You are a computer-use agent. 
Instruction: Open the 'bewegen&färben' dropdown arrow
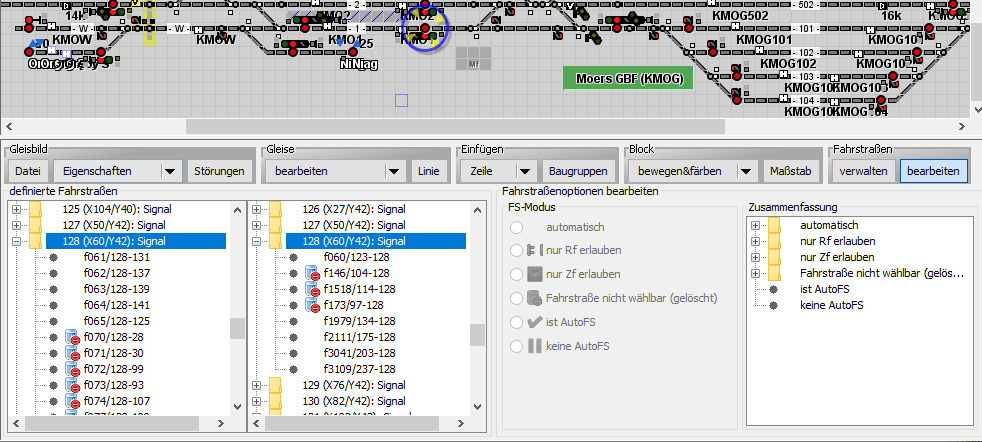745,172
